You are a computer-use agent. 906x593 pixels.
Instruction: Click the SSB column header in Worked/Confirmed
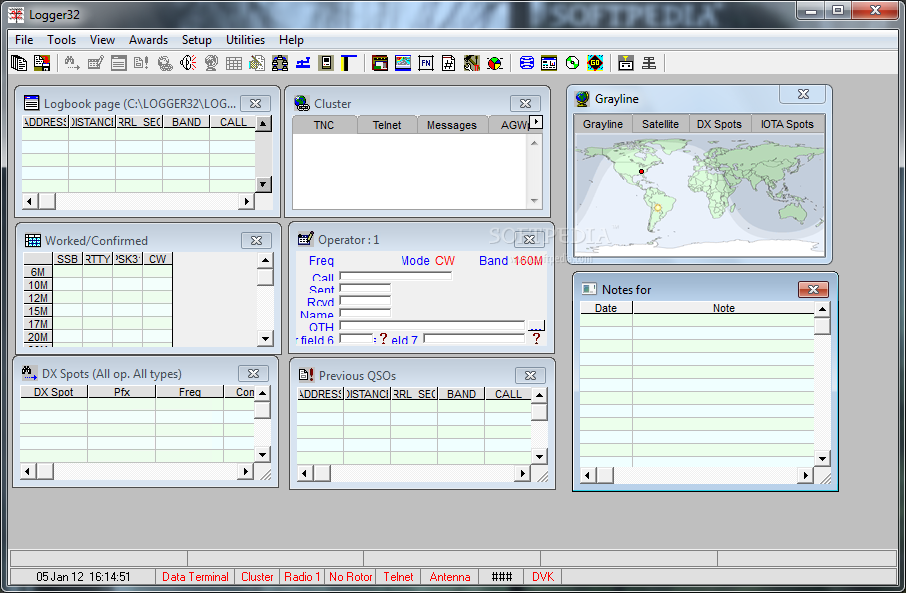[x=68, y=259]
